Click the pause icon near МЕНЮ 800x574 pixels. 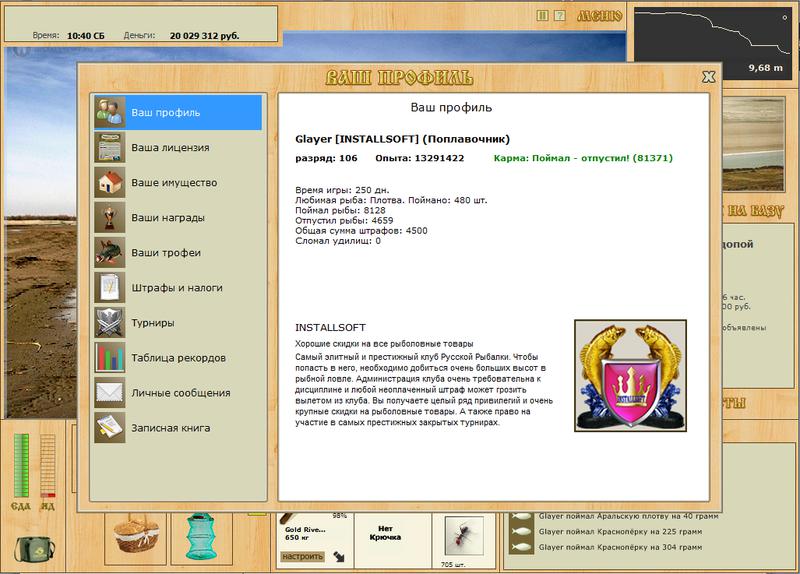(542, 16)
